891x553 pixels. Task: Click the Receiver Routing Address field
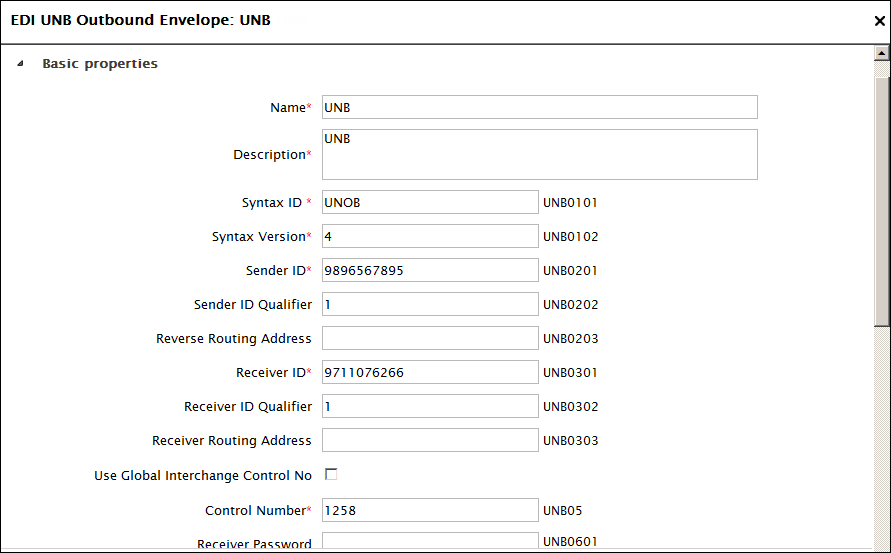point(430,441)
